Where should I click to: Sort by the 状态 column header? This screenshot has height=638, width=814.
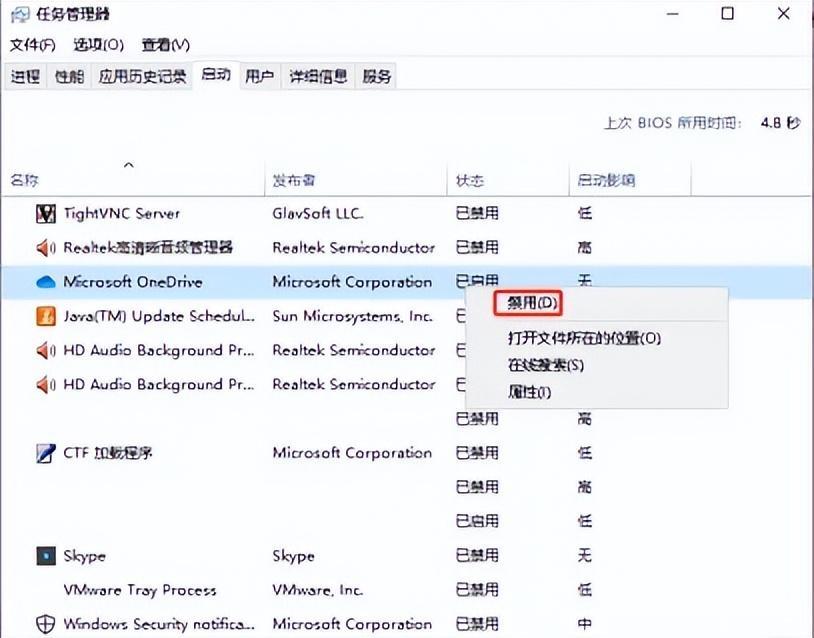[470, 181]
